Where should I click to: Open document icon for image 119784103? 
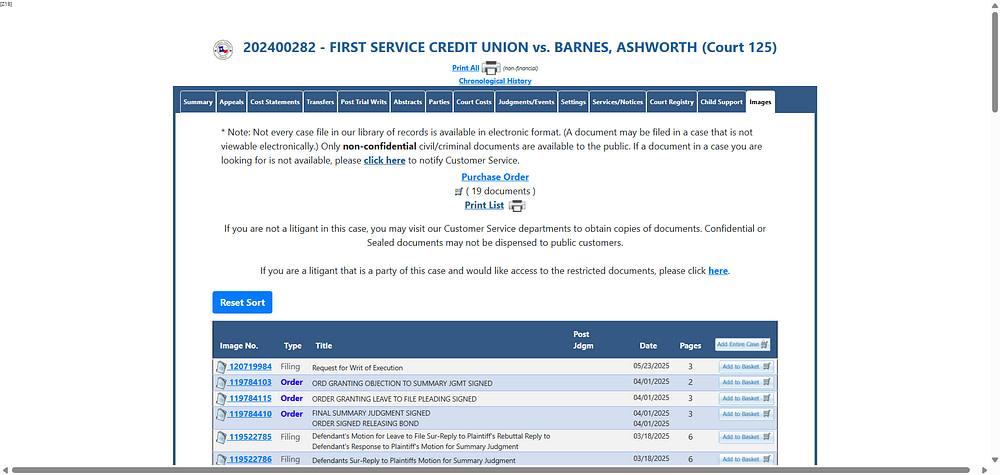click(221, 383)
